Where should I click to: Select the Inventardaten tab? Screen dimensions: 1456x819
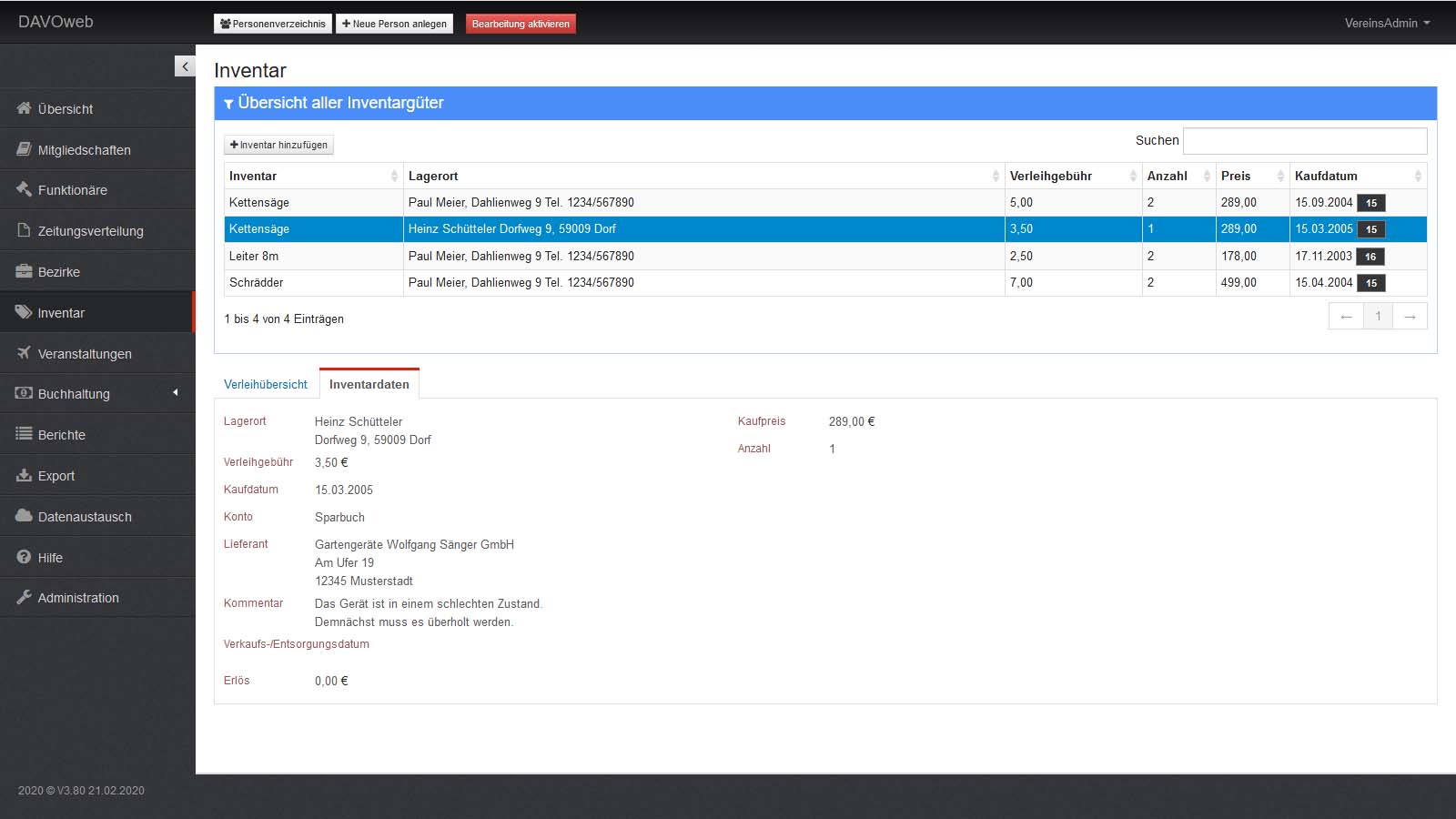[369, 384]
